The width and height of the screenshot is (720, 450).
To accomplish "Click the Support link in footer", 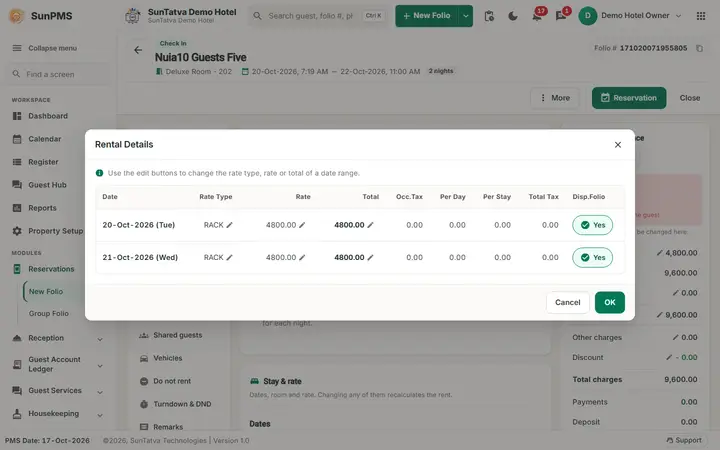I will coord(684,440).
